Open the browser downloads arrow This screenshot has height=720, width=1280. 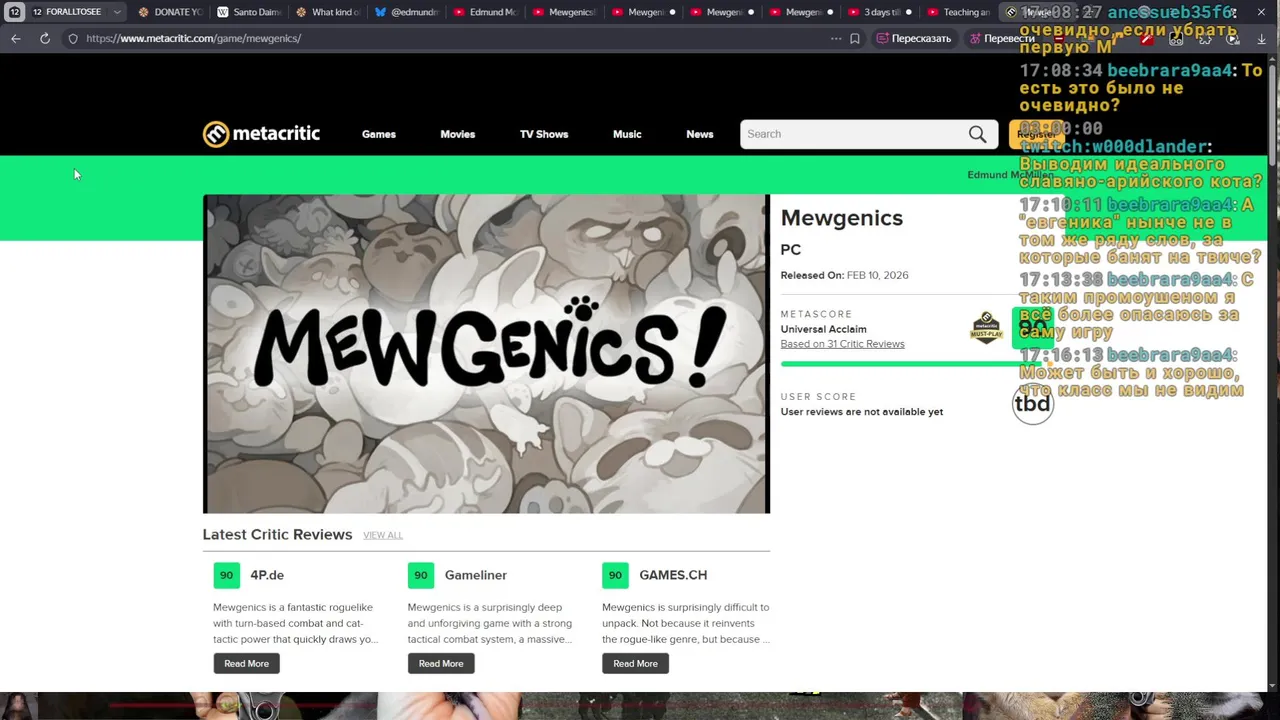[1261, 38]
